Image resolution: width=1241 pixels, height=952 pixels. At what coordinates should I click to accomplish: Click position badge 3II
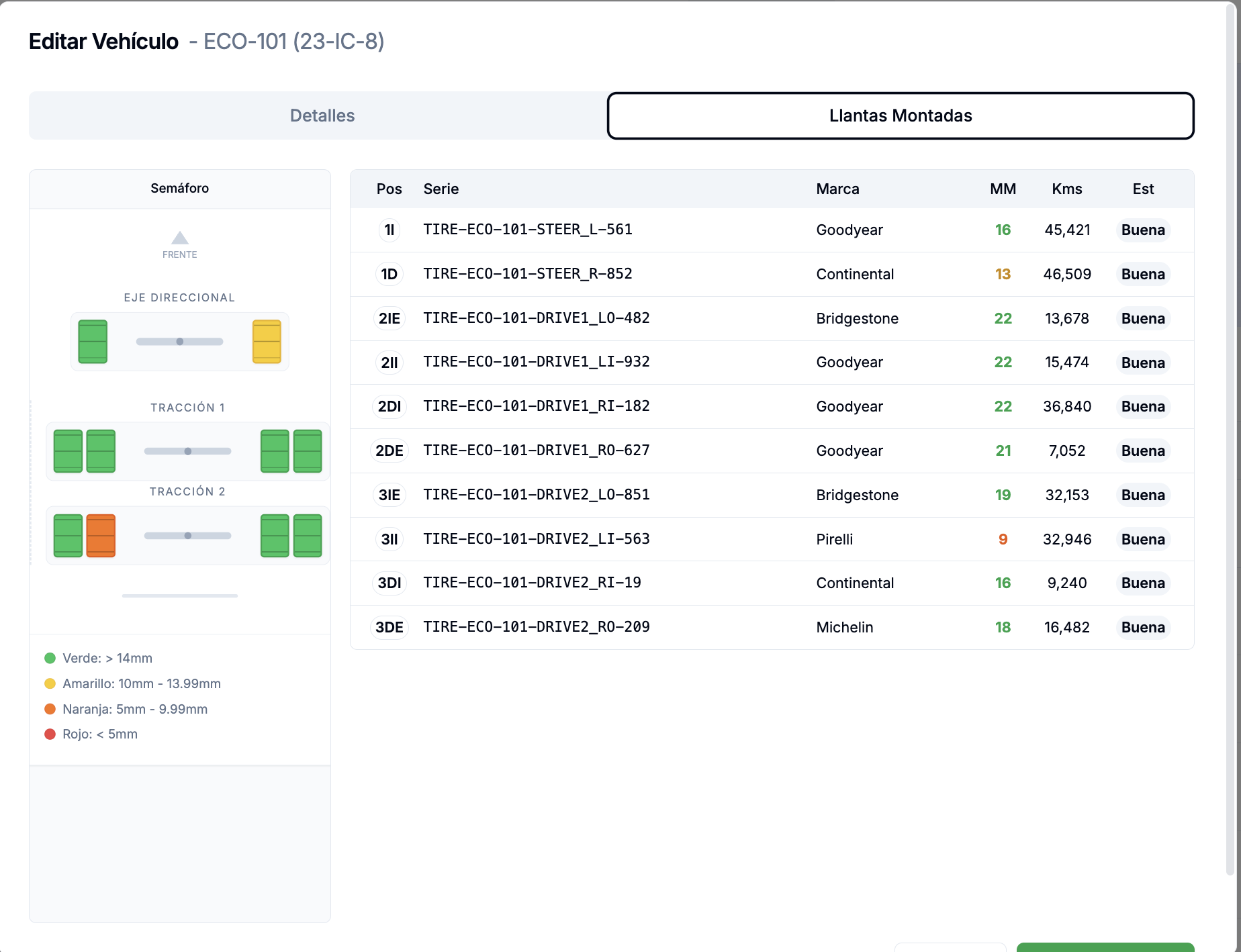pyautogui.click(x=389, y=539)
